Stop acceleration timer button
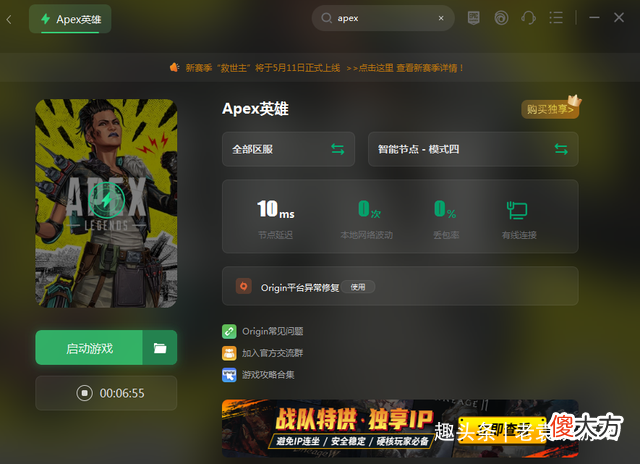The height and width of the screenshot is (464, 640). point(84,393)
